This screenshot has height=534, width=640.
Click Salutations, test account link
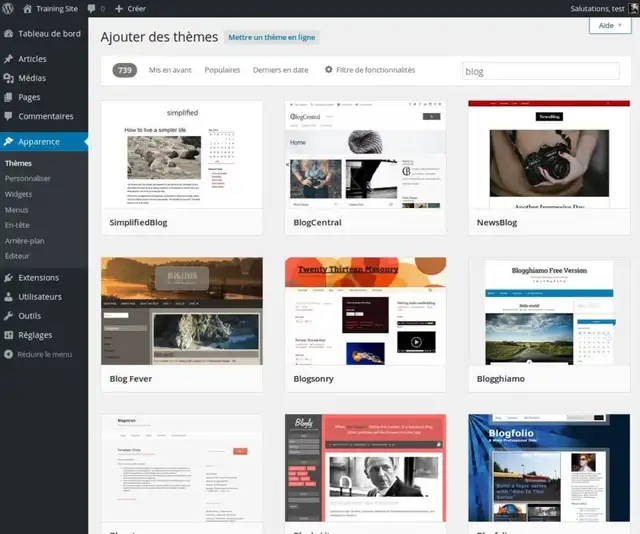tap(598, 9)
